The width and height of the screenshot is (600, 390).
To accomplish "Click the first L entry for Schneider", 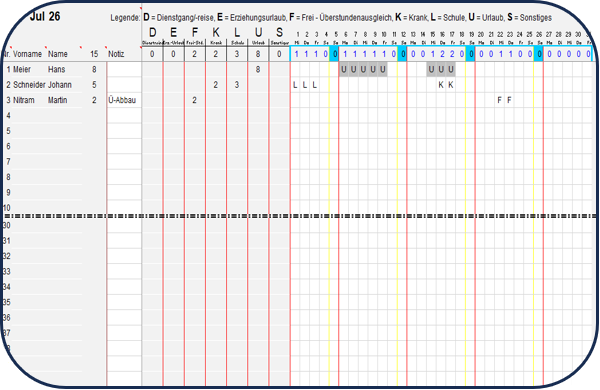I will (x=295, y=85).
